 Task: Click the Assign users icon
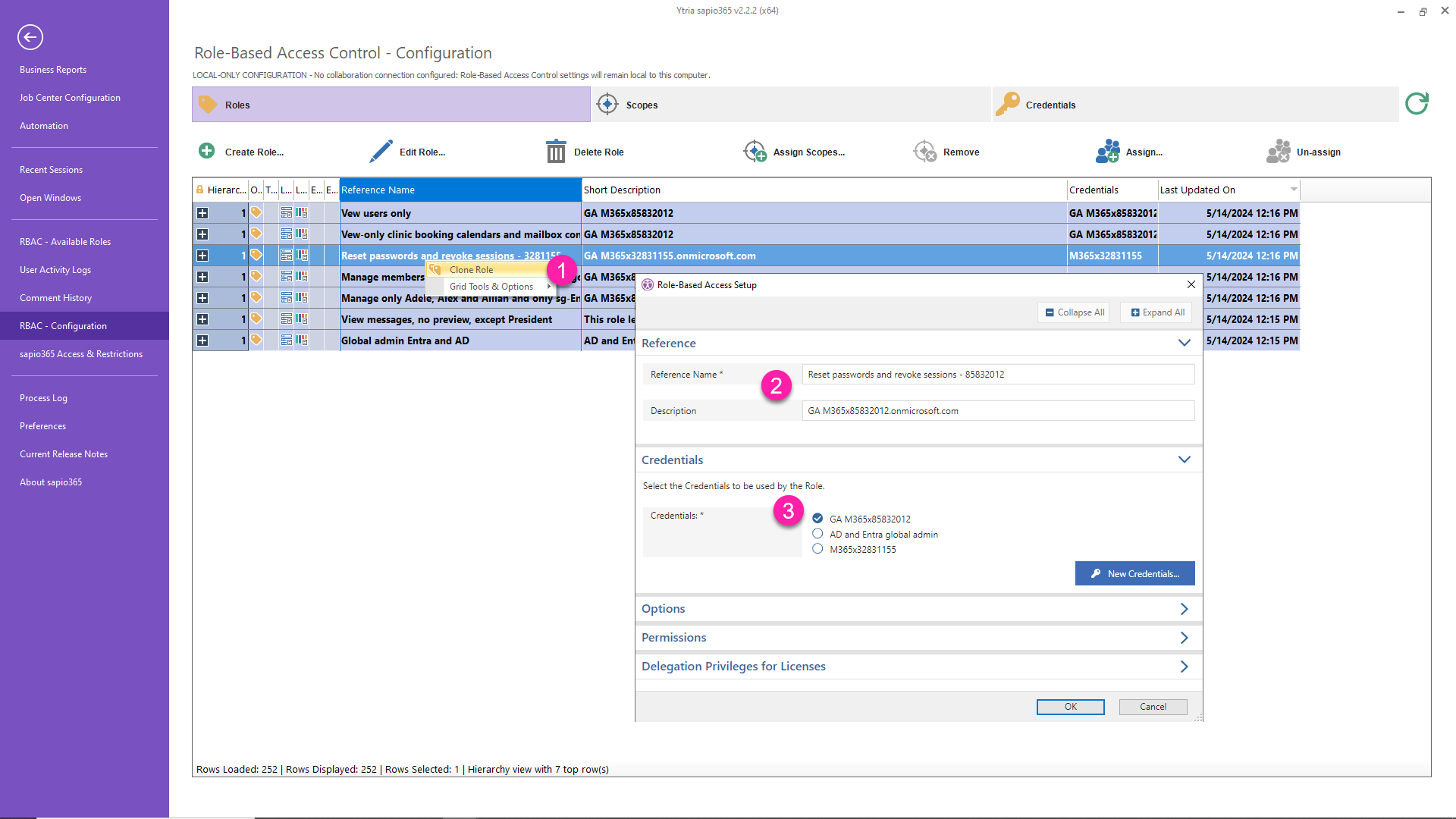click(x=1107, y=151)
